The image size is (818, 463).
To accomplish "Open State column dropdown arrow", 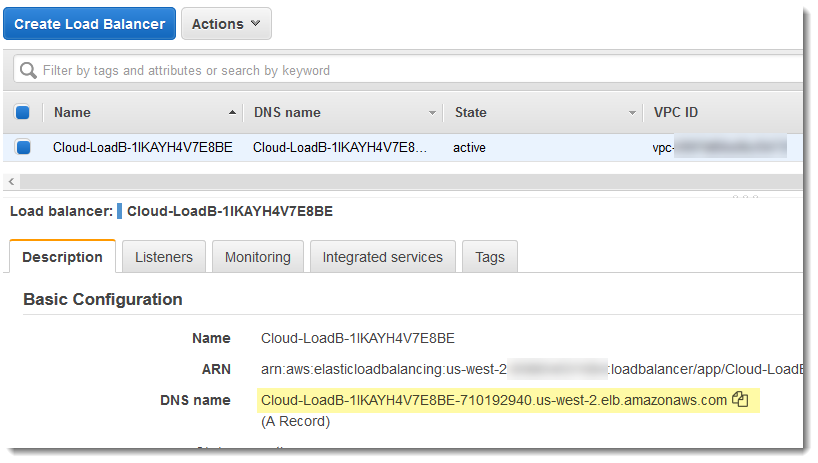I will [x=632, y=113].
